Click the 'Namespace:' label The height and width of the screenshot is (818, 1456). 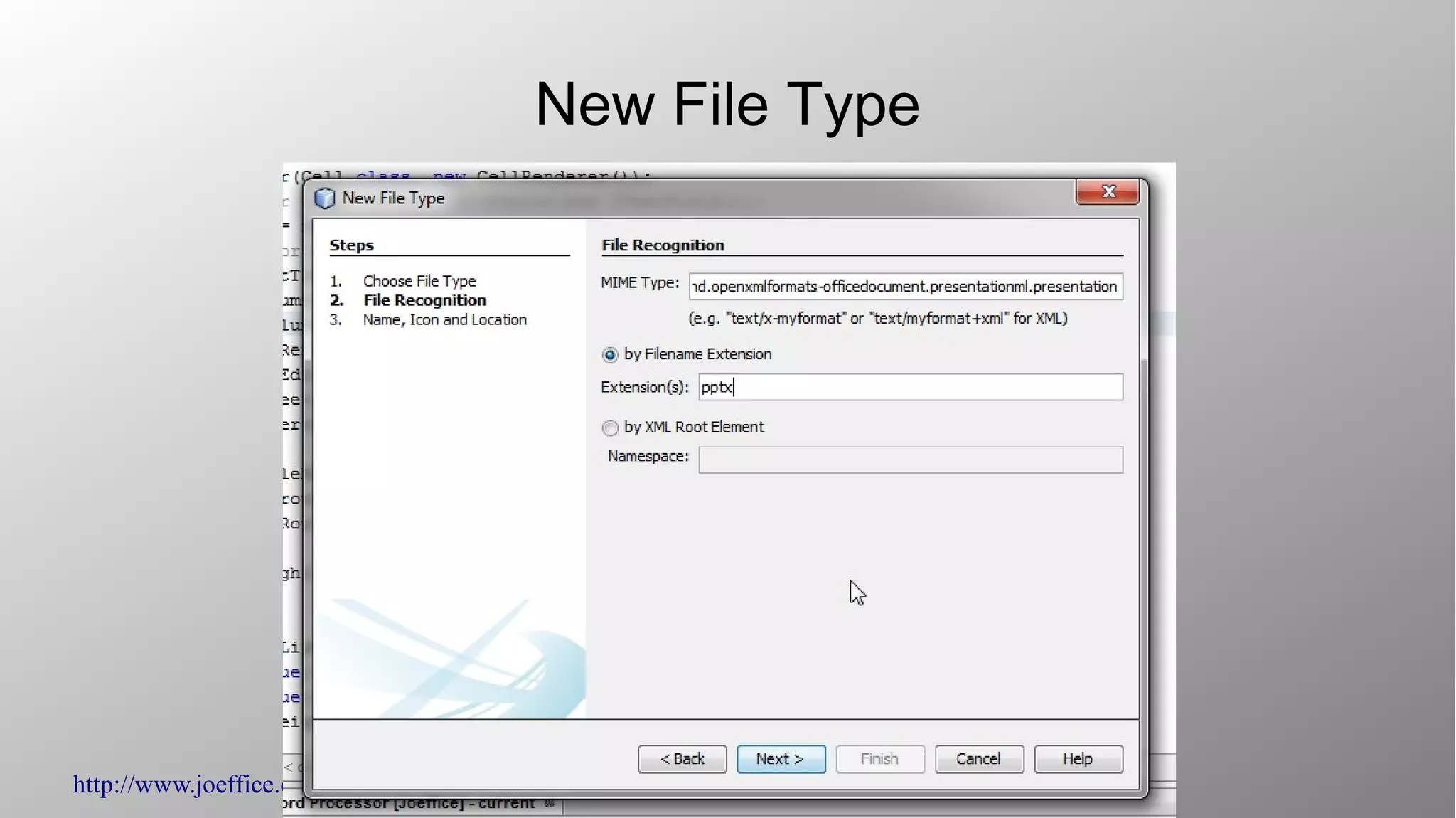pos(648,456)
